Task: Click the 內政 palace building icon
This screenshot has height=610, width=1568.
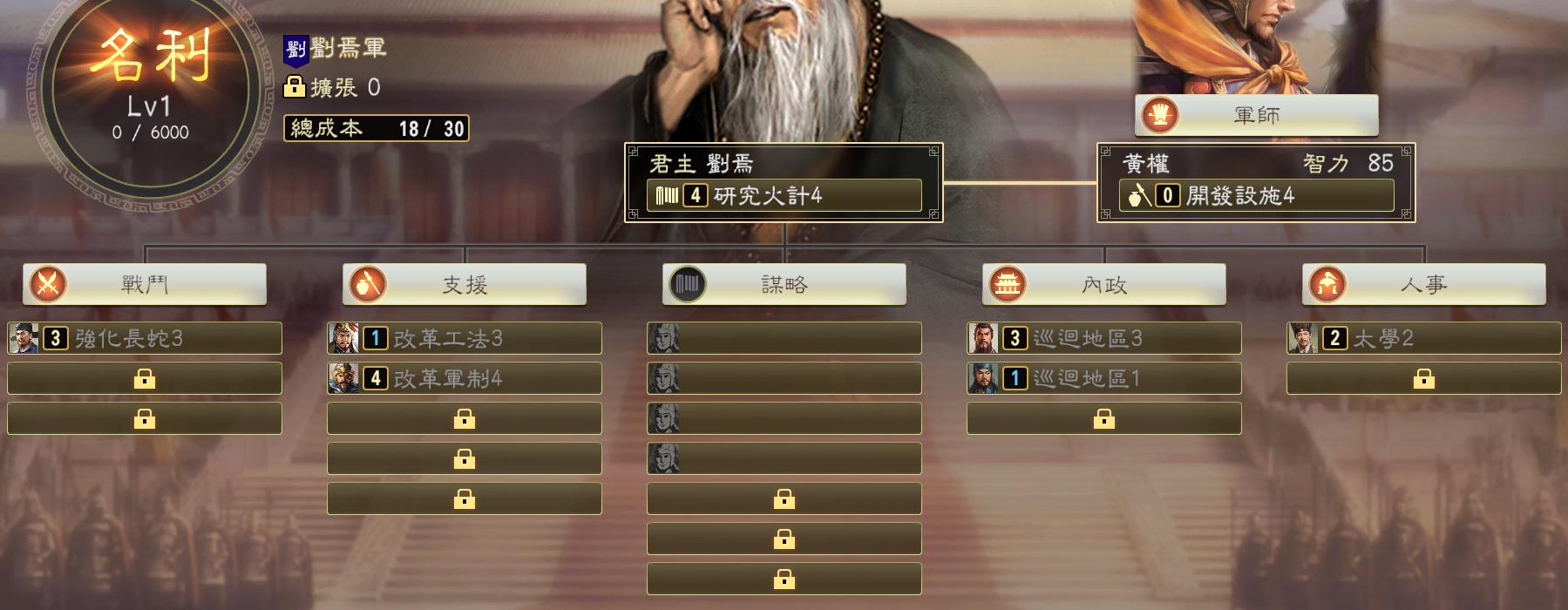Action: [1008, 284]
